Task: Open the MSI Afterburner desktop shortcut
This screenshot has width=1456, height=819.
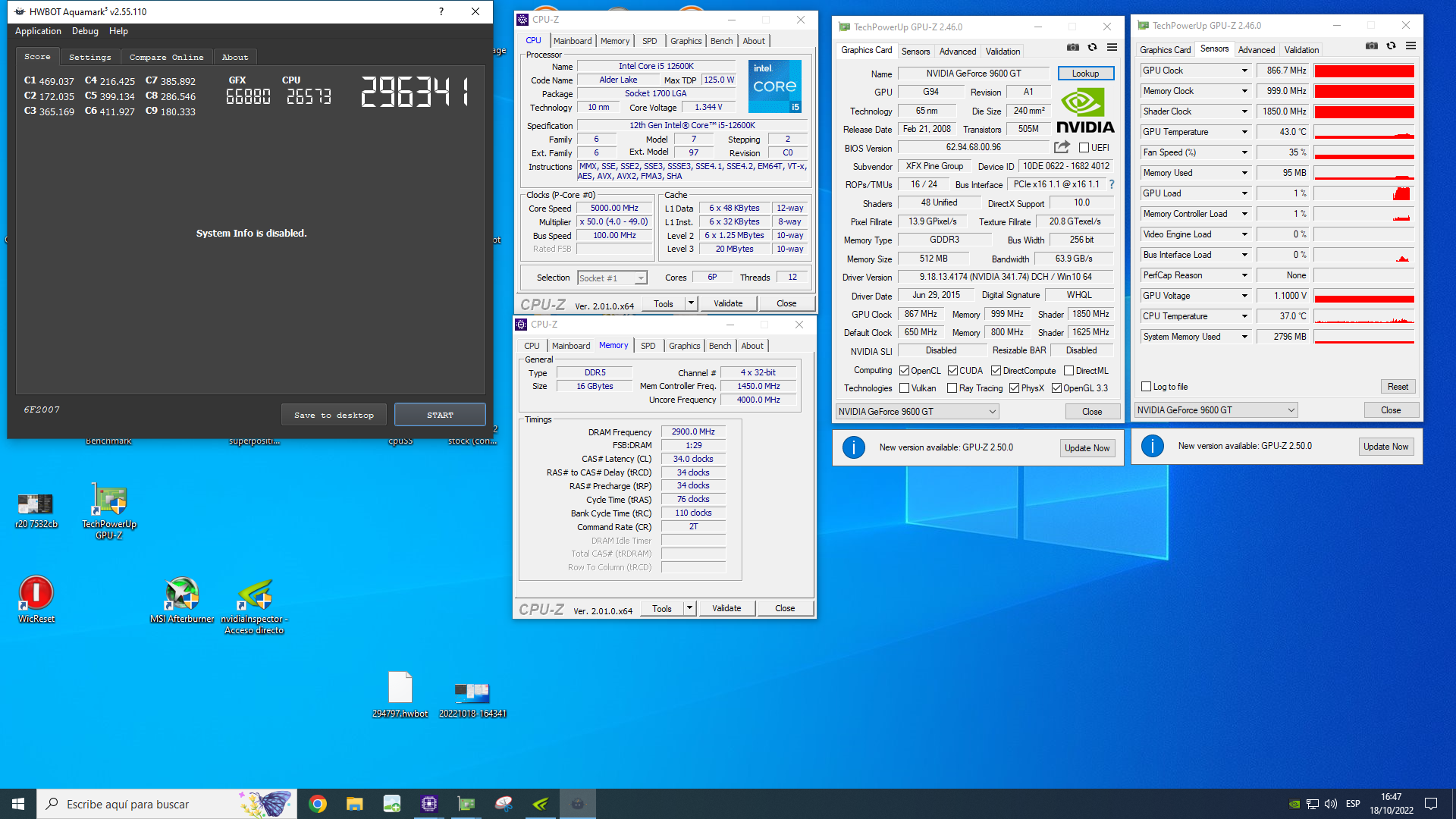Action: [182, 599]
